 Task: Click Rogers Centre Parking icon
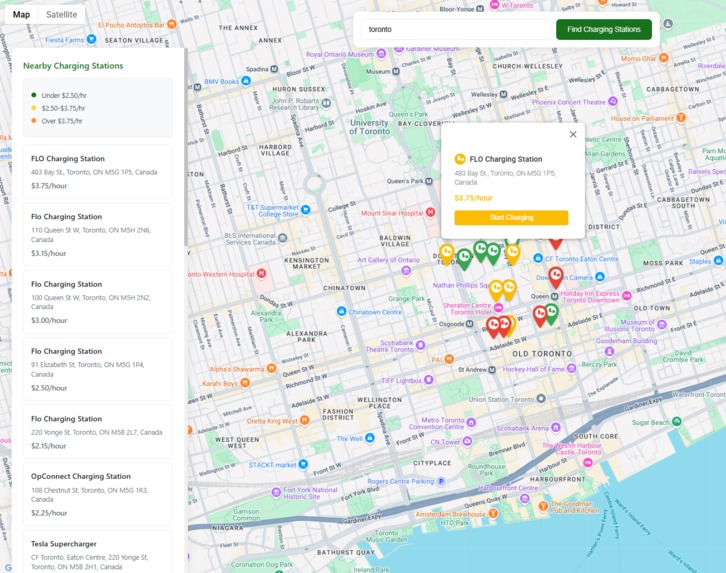click(x=441, y=481)
